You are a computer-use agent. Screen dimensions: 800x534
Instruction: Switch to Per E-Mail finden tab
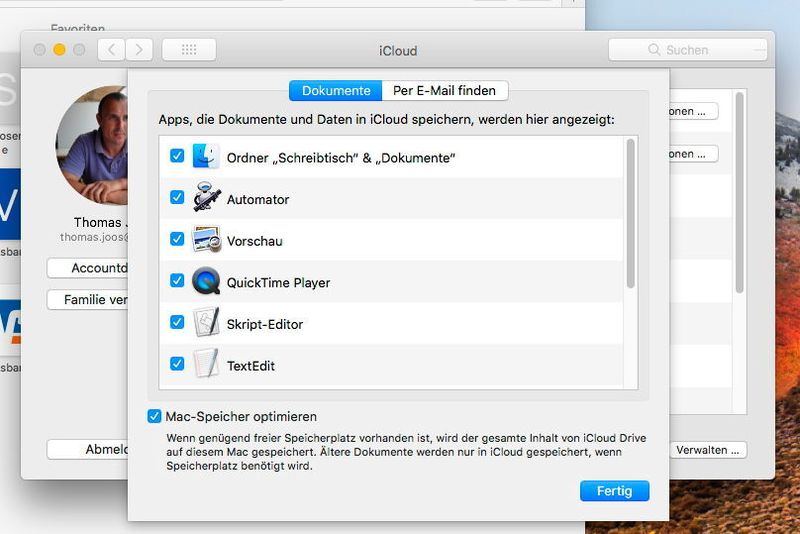(x=444, y=91)
